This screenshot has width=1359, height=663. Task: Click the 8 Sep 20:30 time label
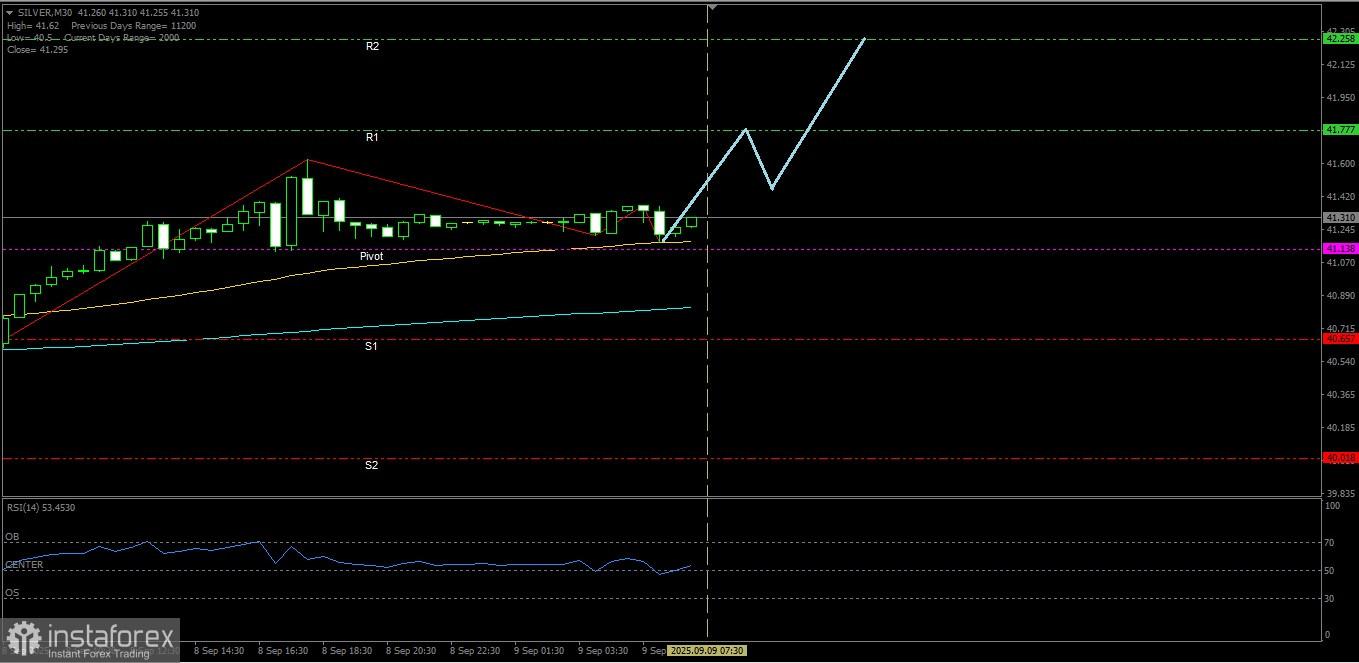(411, 650)
